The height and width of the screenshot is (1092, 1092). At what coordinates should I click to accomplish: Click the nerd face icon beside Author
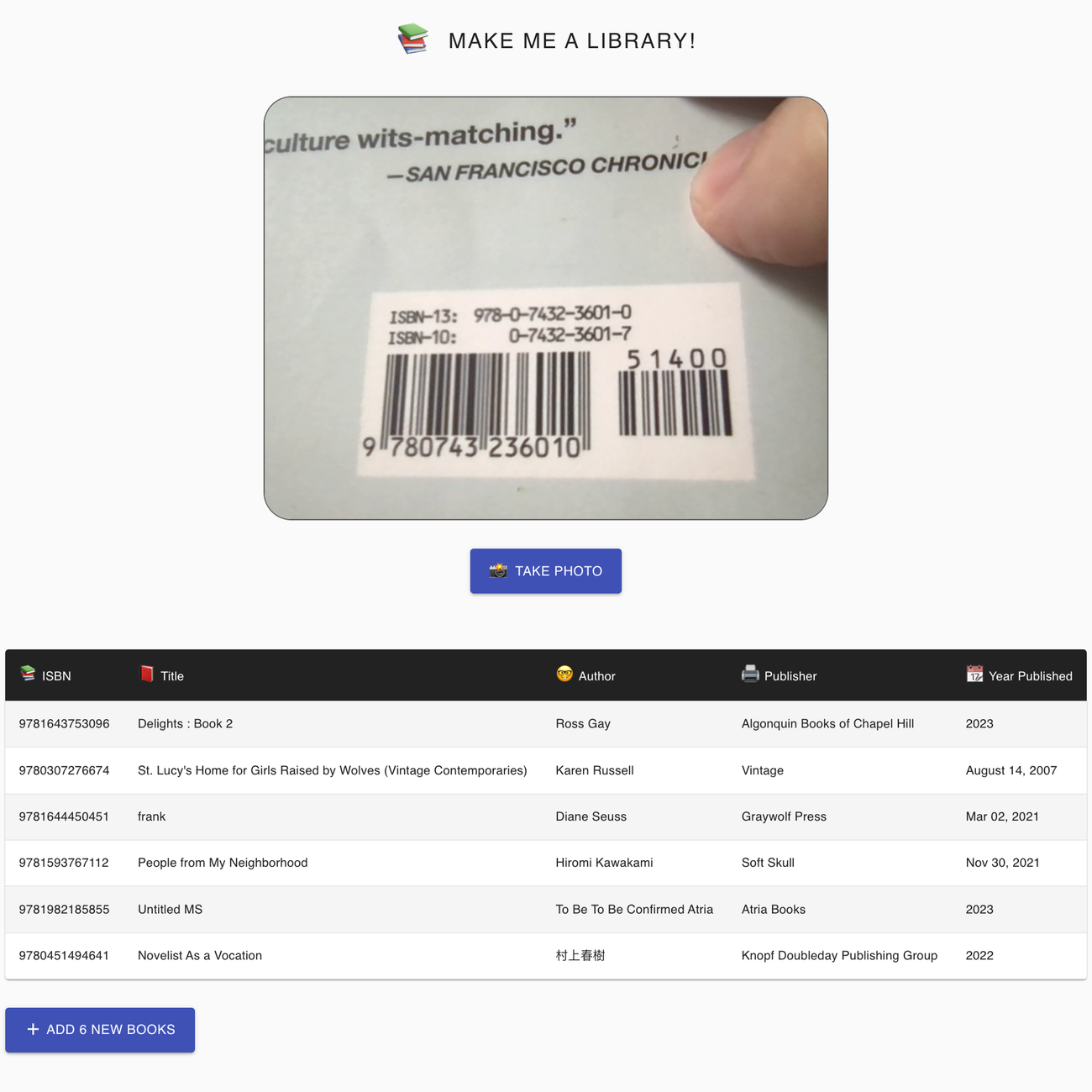pyautogui.click(x=564, y=674)
